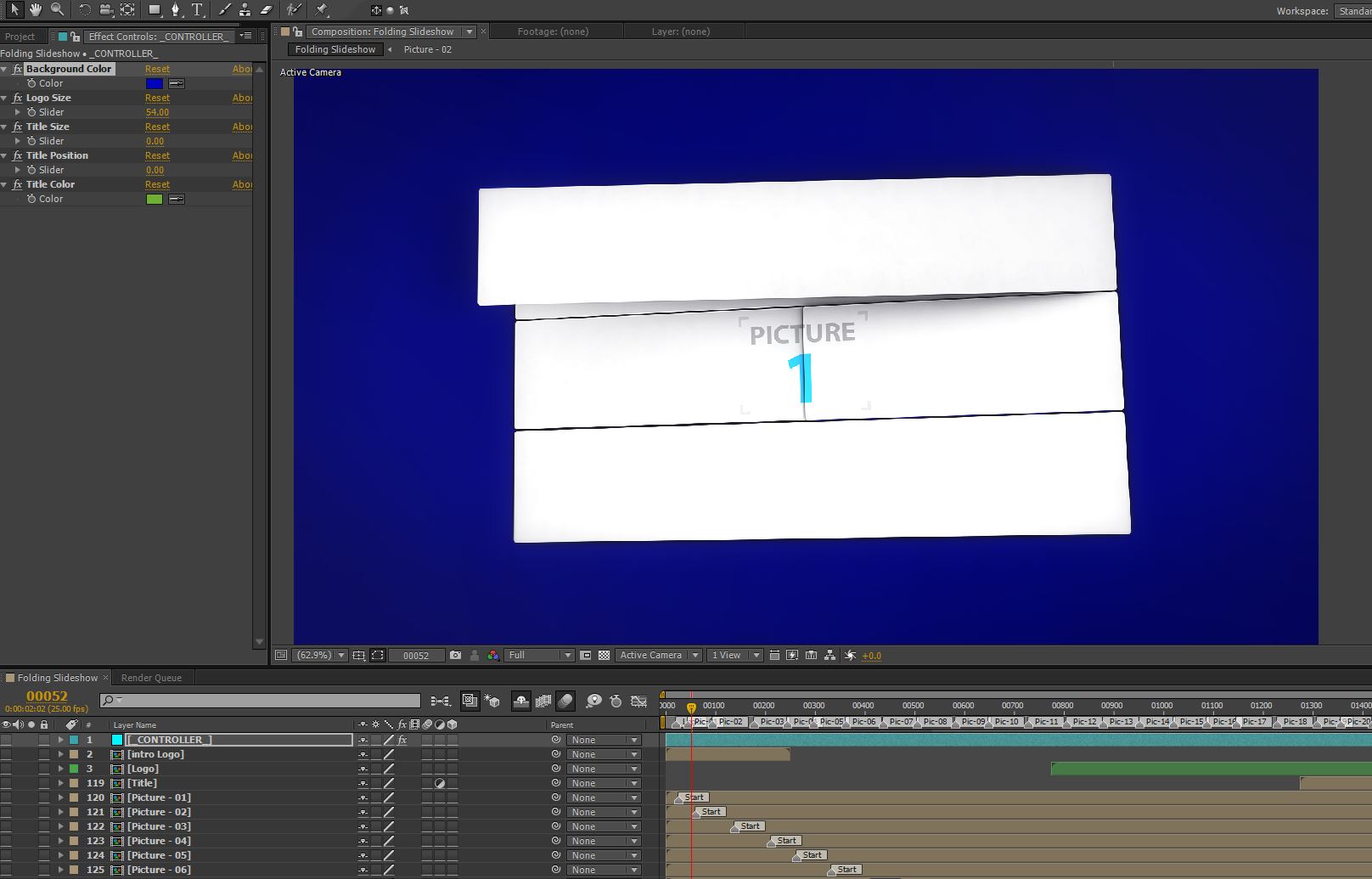Pick the Clone Stamp tool
Screen dimensions: 1372x879
pos(245,9)
